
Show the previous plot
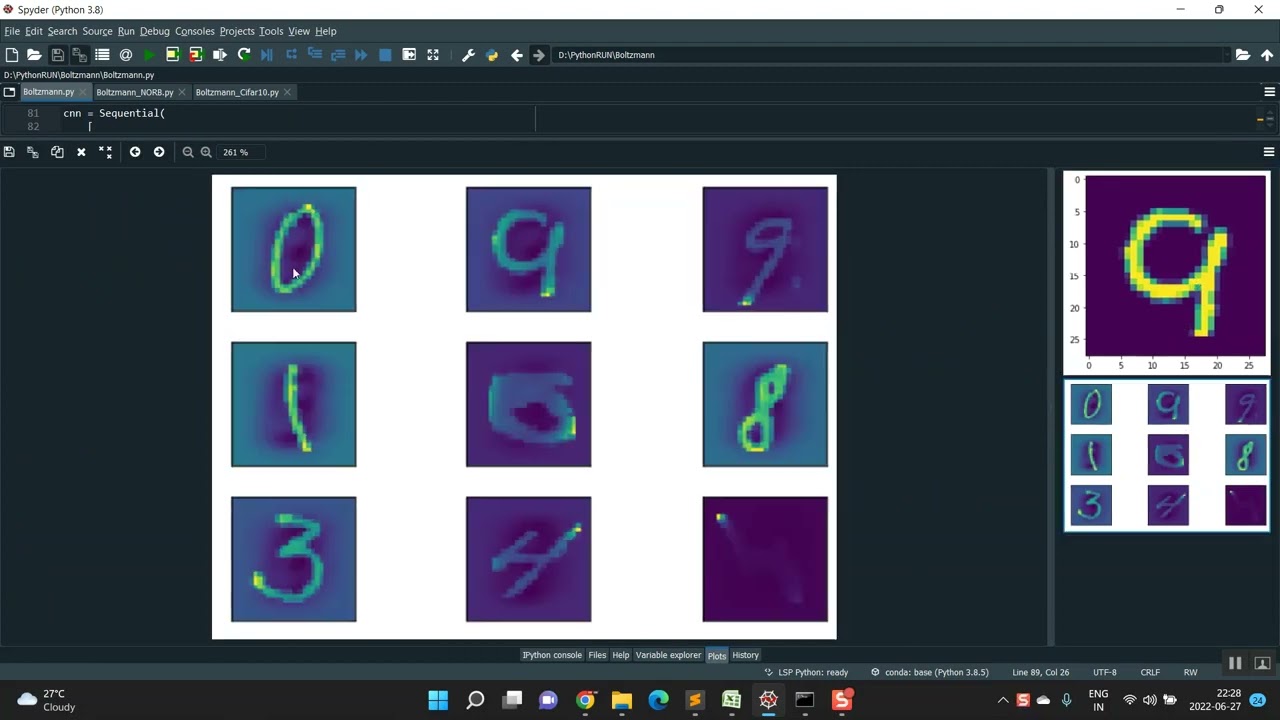point(135,152)
